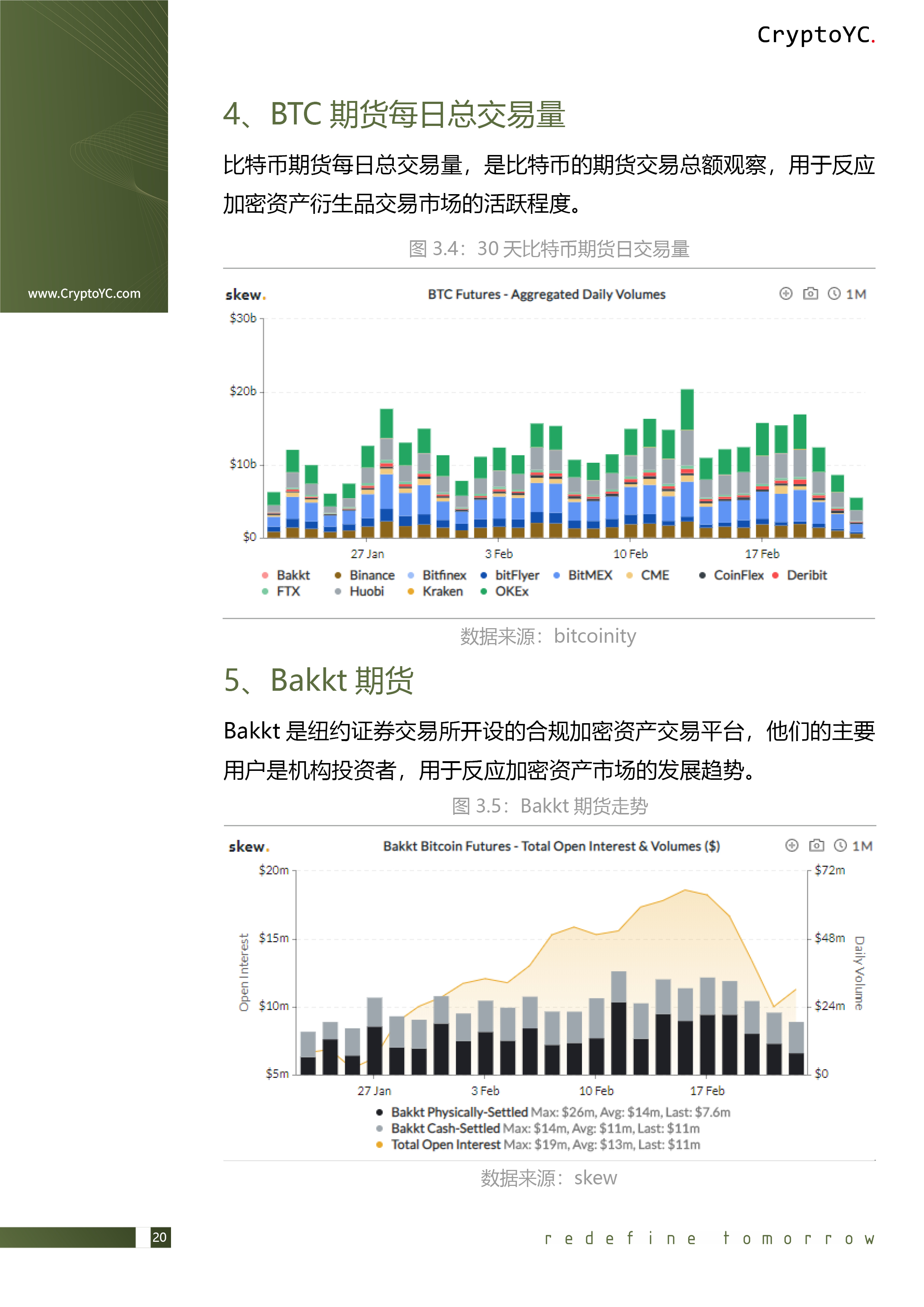Toggle the FTX legend series

coord(281,591)
